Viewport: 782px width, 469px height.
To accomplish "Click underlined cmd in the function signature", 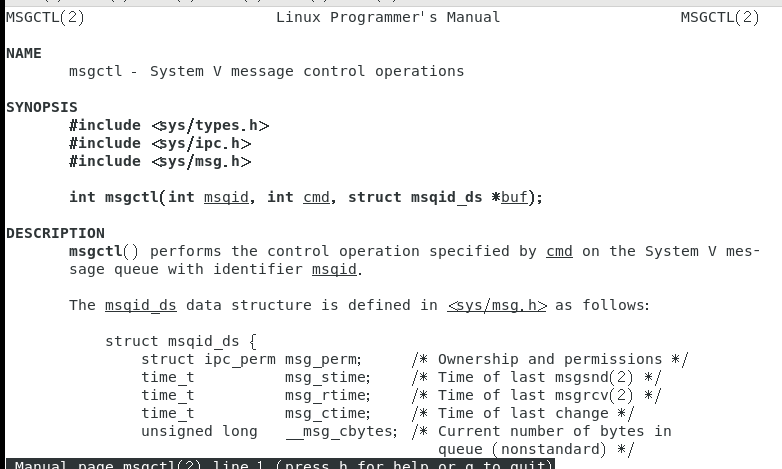I will [x=316, y=197].
